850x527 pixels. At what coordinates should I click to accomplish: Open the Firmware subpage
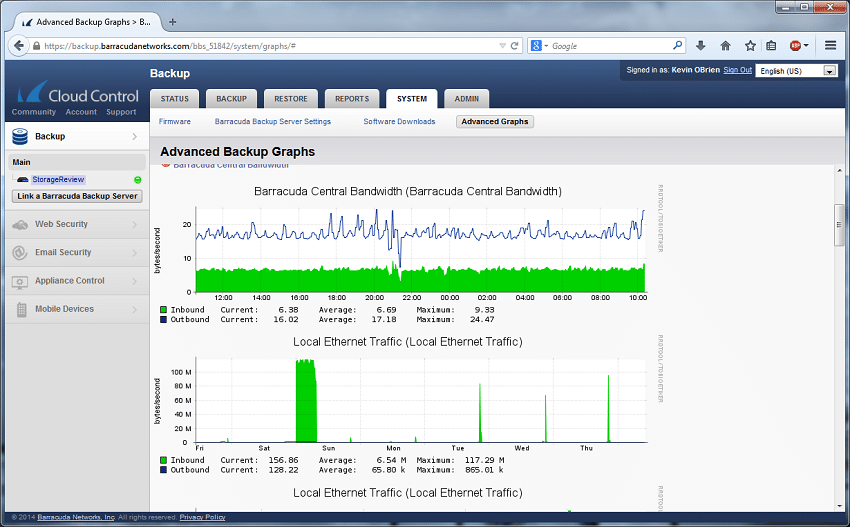click(x=175, y=121)
